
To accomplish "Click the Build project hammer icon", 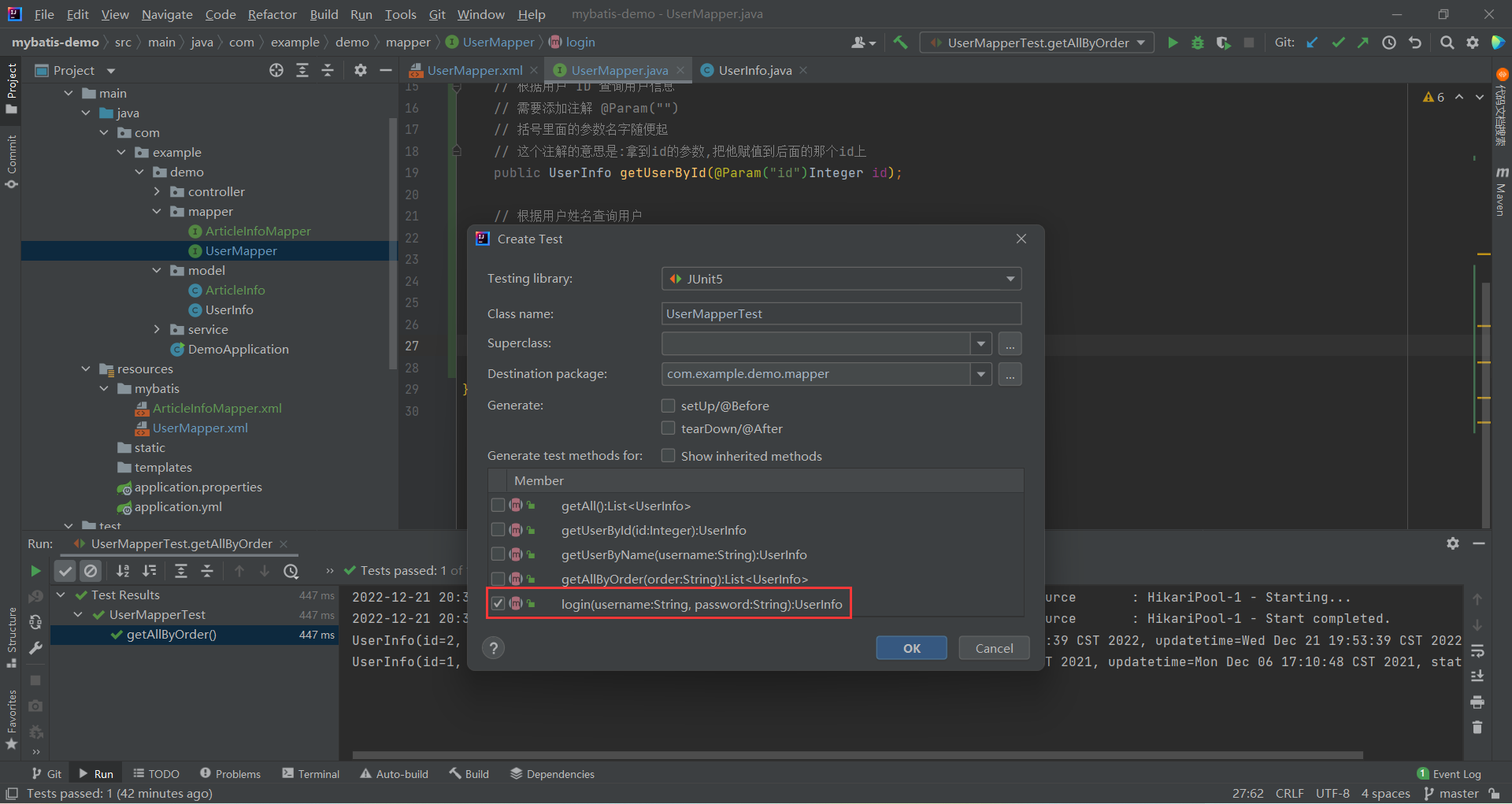I will (x=900, y=43).
